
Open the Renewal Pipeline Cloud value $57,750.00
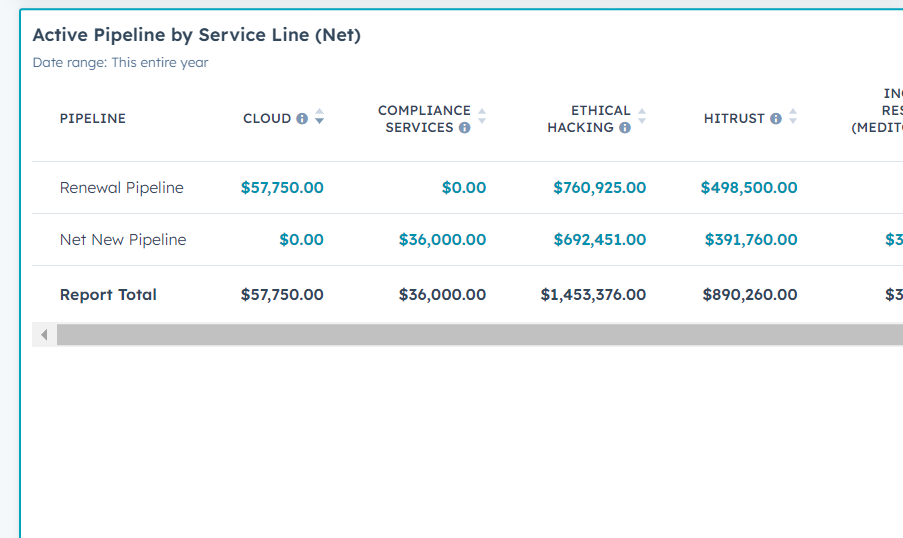282,188
